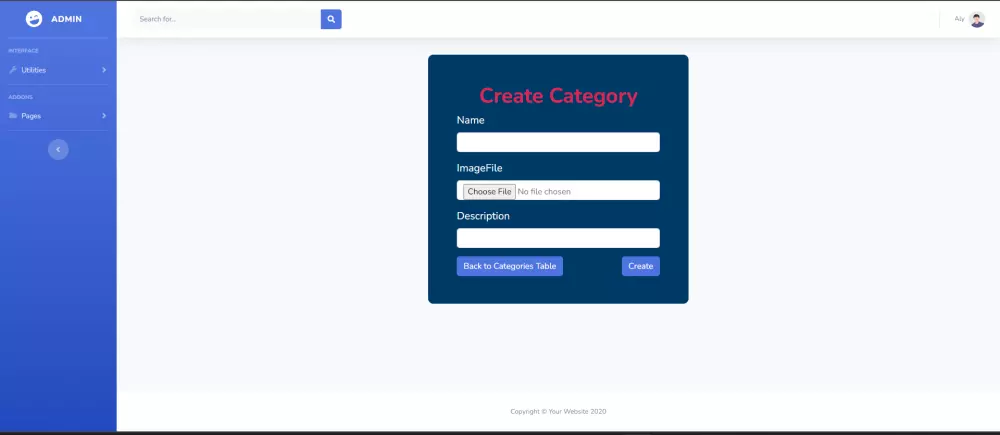Click the Copyright Your Website 2020 text
Image resolution: width=1000 pixels, height=435 pixels.
(558, 411)
